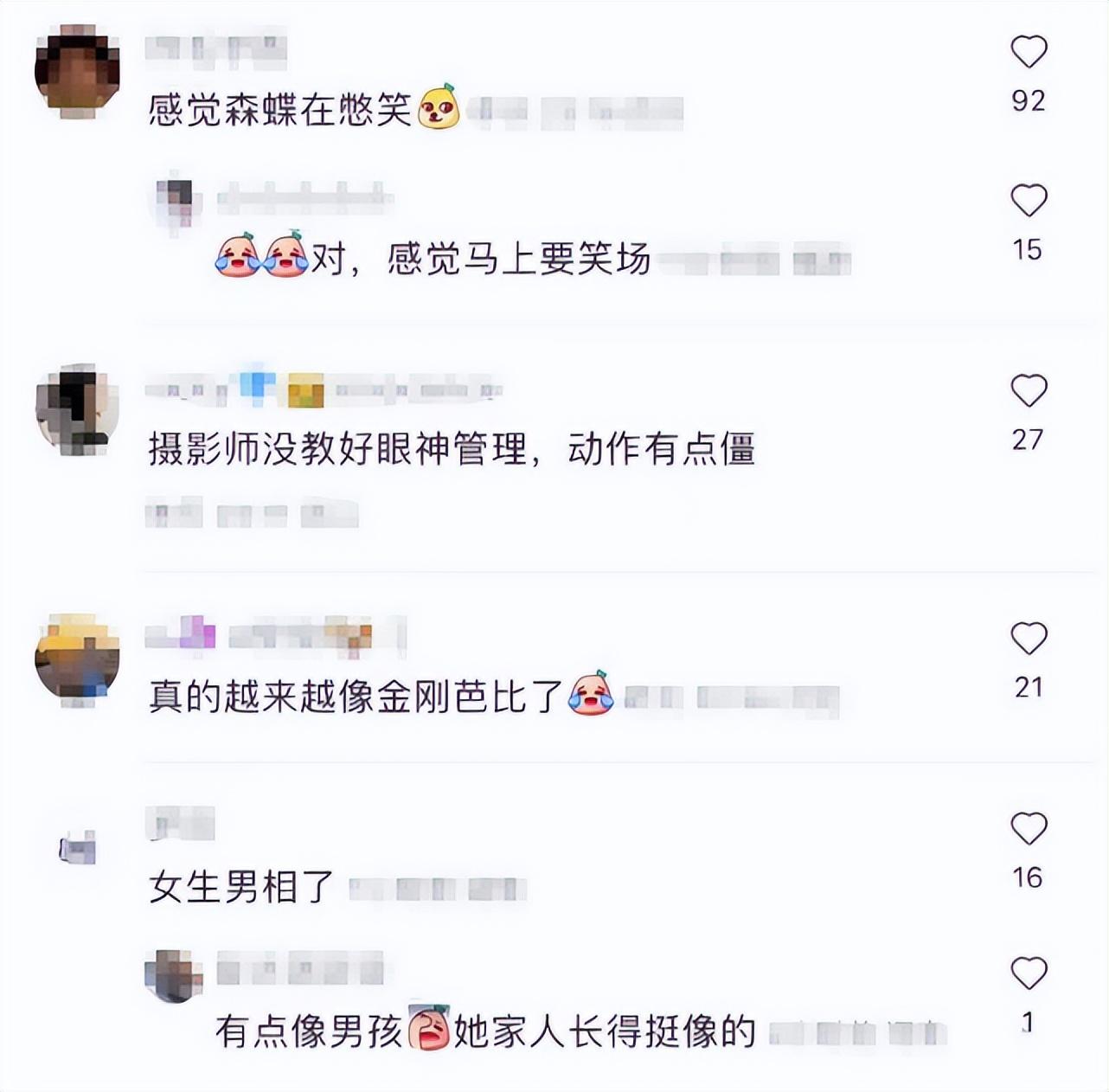The image size is (1109, 1092).
Task: Open avatar of the 金刚芭比 commenter
Action: (77, 659)
